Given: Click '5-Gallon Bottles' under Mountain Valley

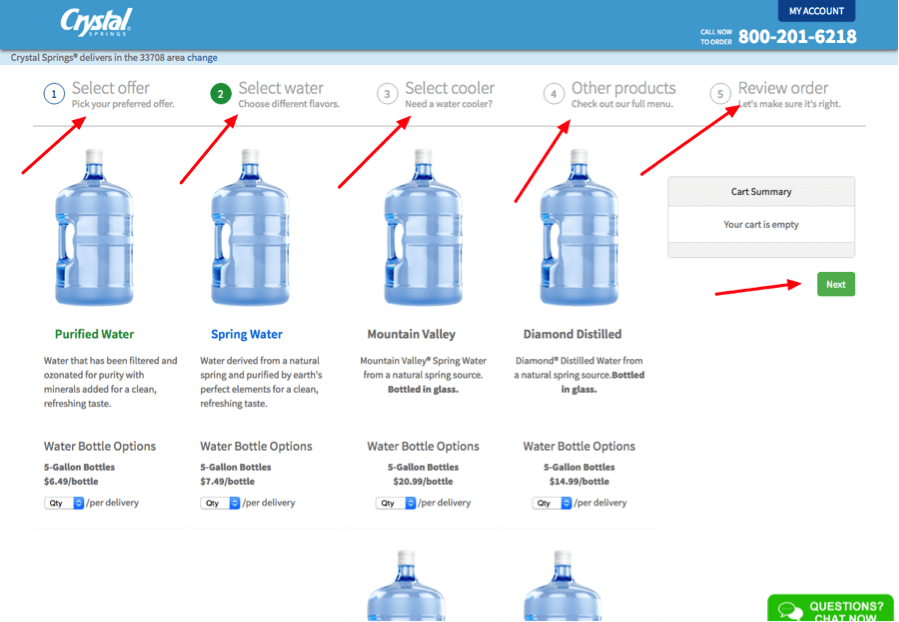Looking at the screenshot, I should click(423, 467).
